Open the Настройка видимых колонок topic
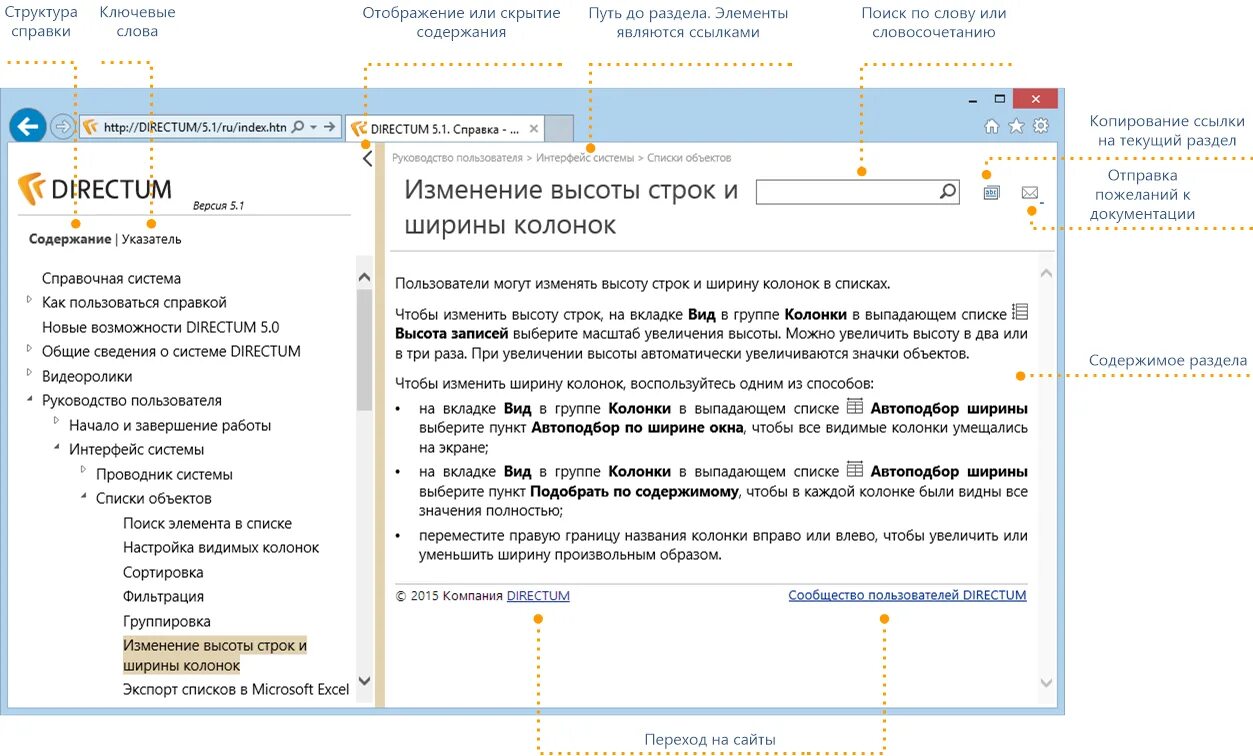This screenshot has width=1253, height=756. click(221, 548)
